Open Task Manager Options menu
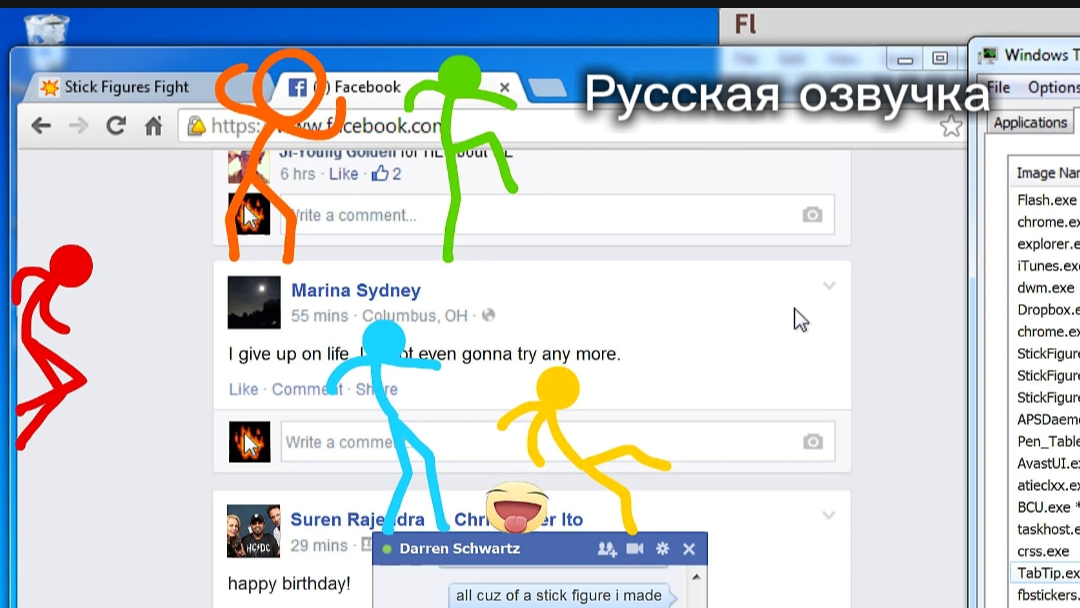The height and width of the screenshot is (608, 1080). point(1053,87)
